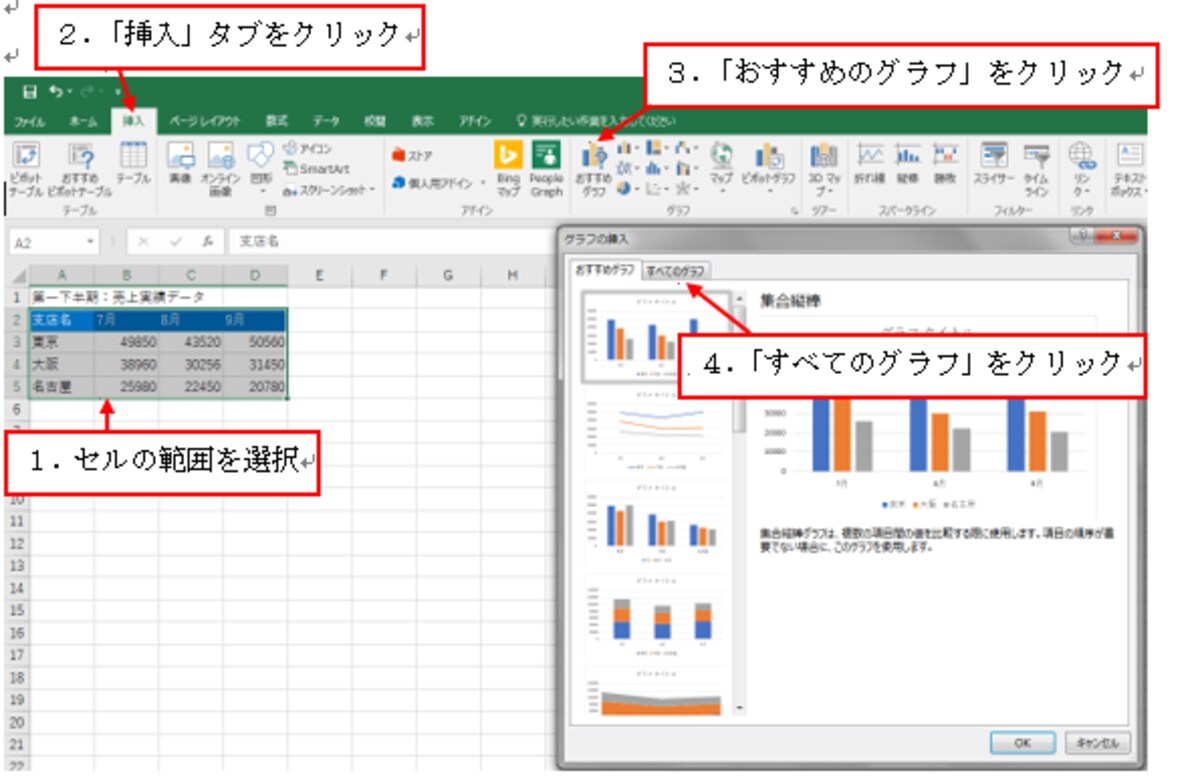Open the quick access toolbar customize arrow
The height and width of the screenshot is (781, 1200).
(116, 93)
